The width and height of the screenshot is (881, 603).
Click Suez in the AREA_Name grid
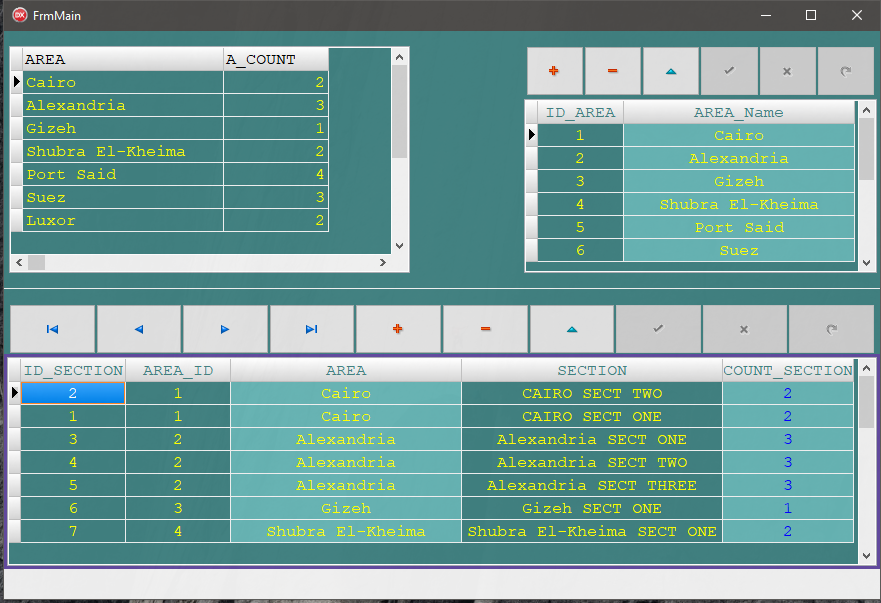739,251
